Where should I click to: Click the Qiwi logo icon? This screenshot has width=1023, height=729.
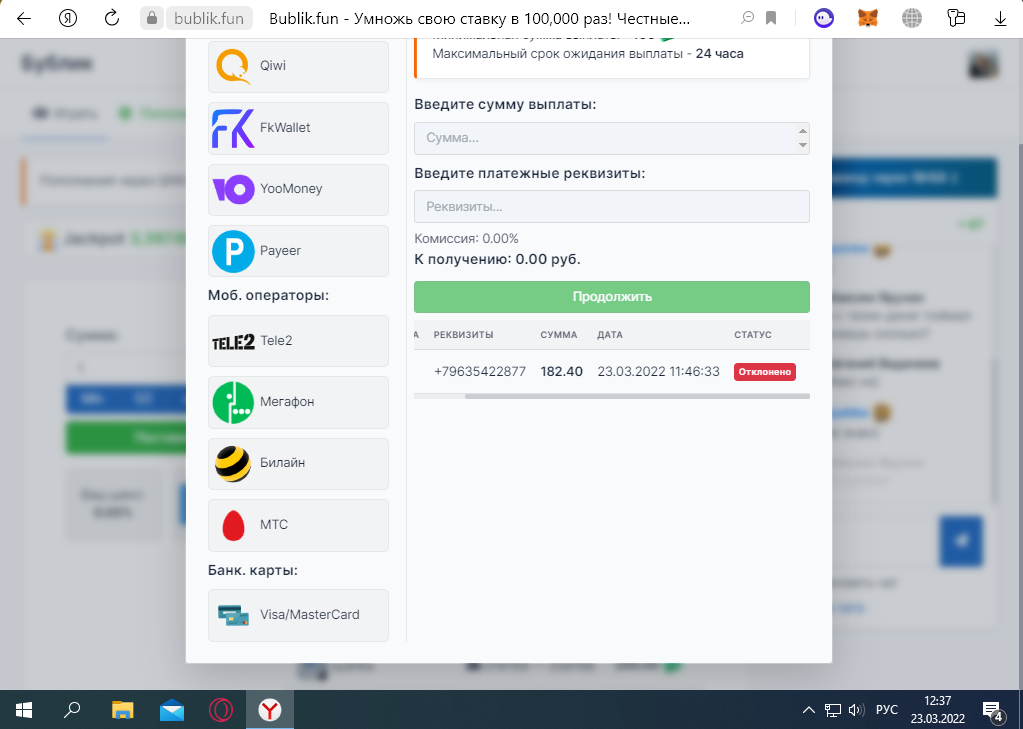pyautogui.click(x=233, y=67)
